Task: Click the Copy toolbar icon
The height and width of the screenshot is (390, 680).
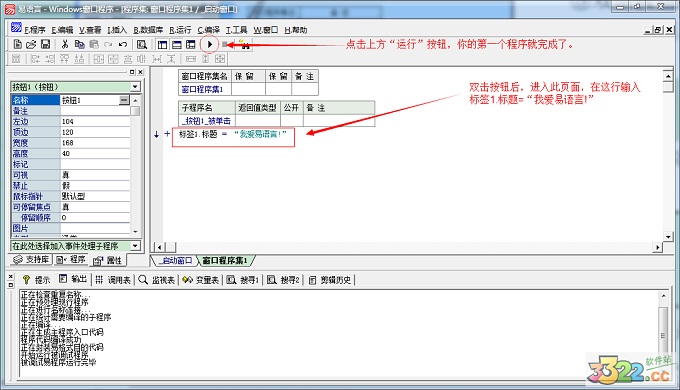Action: click(x=79, y=44)
